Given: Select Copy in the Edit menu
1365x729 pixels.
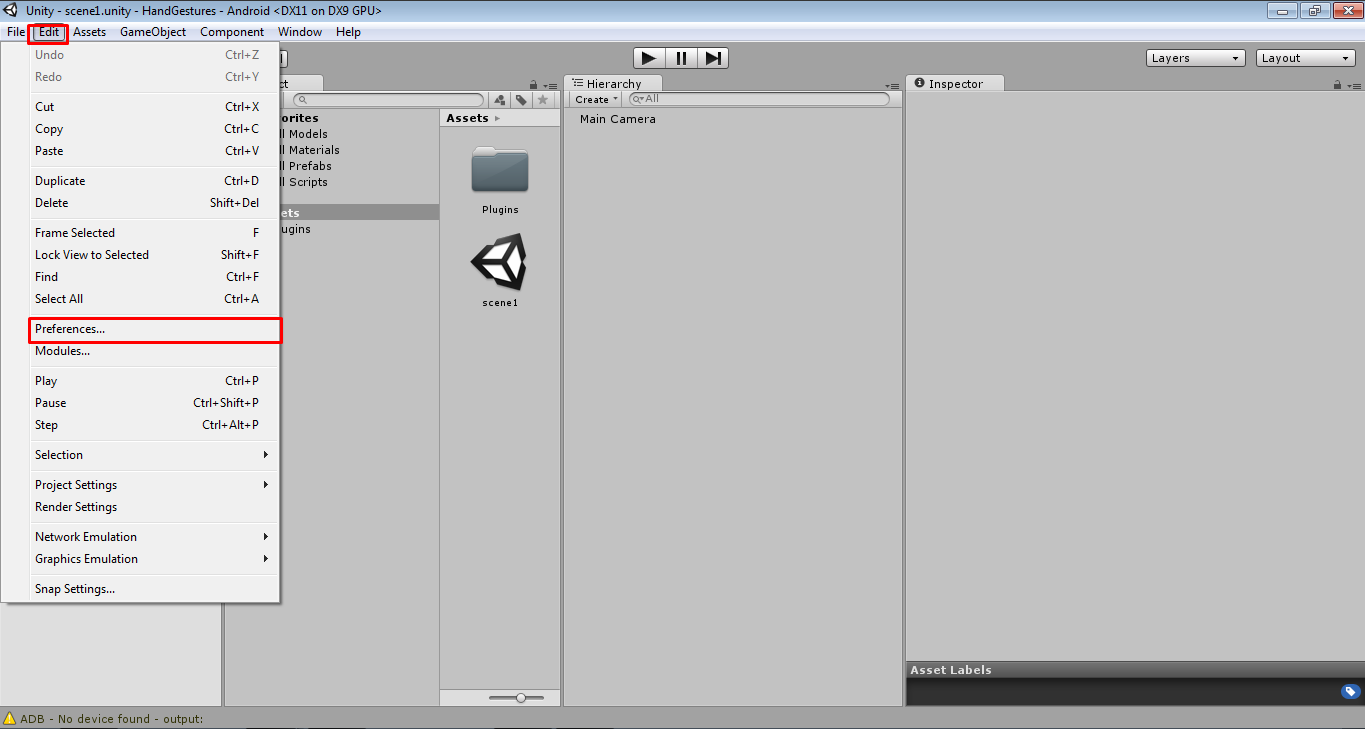Looking at the screenshot, I should coord(155,129).
